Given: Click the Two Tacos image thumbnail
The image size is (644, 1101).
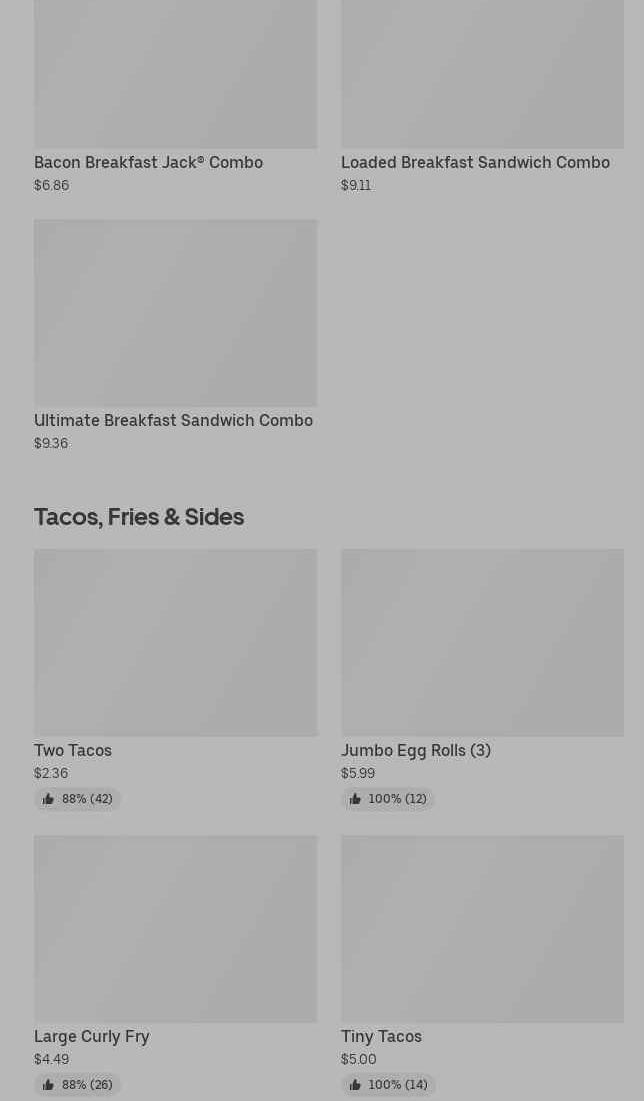Looking at the screenshot, I should 175,642.
